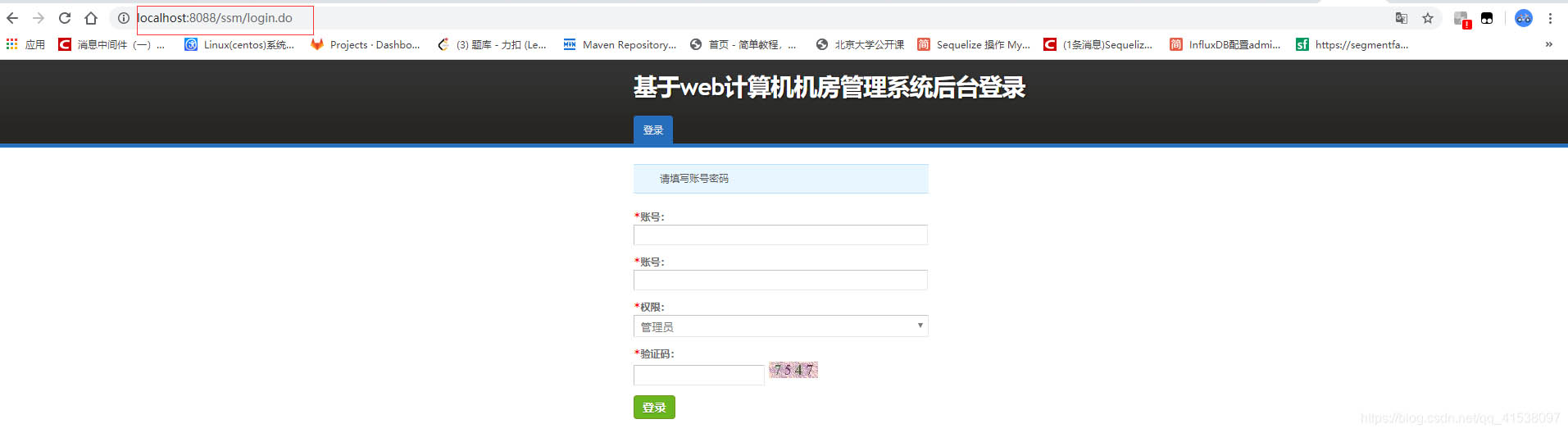
Task: Click the browser back arrow
Action: [x=12, y=18]
